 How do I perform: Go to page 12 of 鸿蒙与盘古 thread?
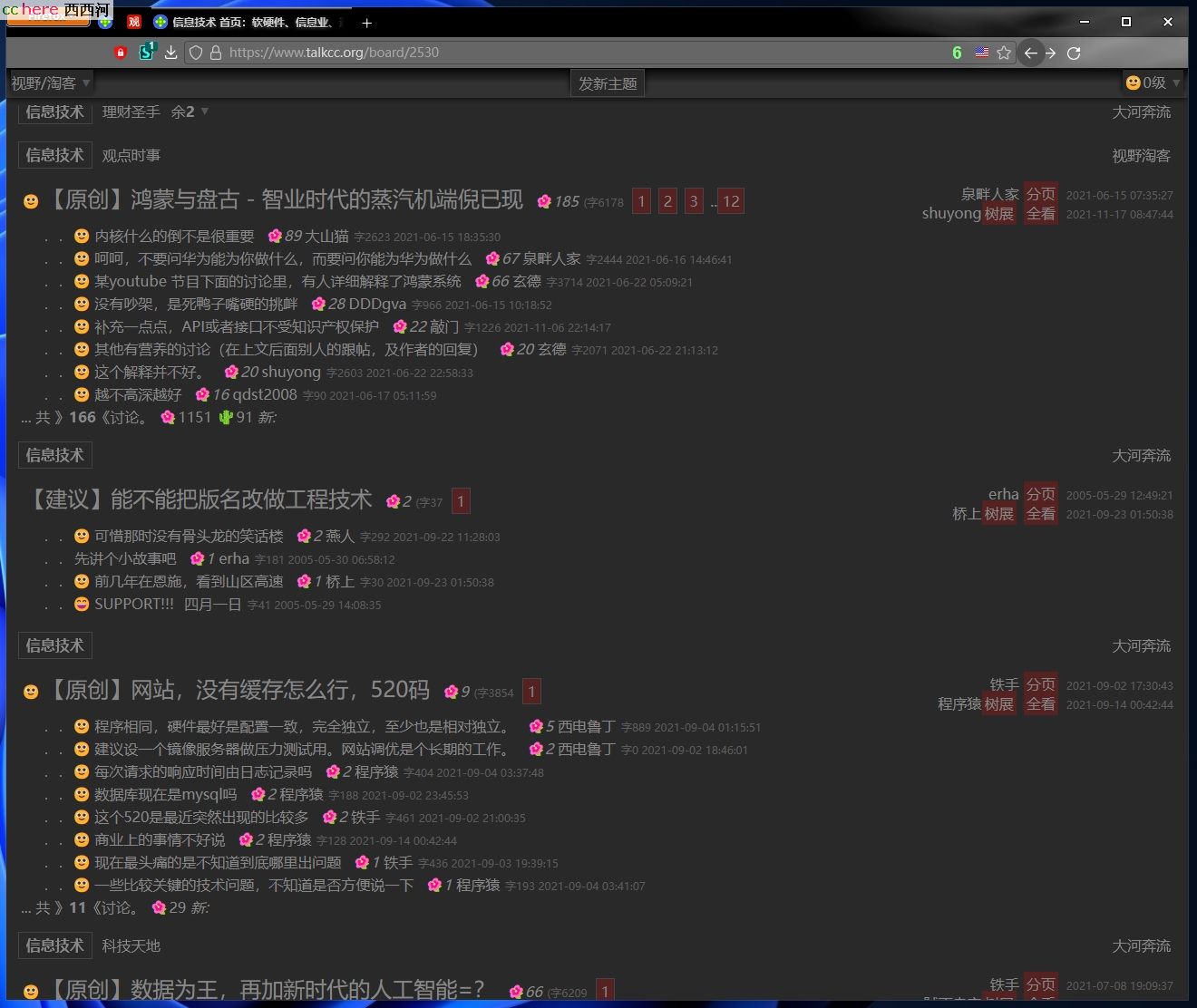[731, 201]
